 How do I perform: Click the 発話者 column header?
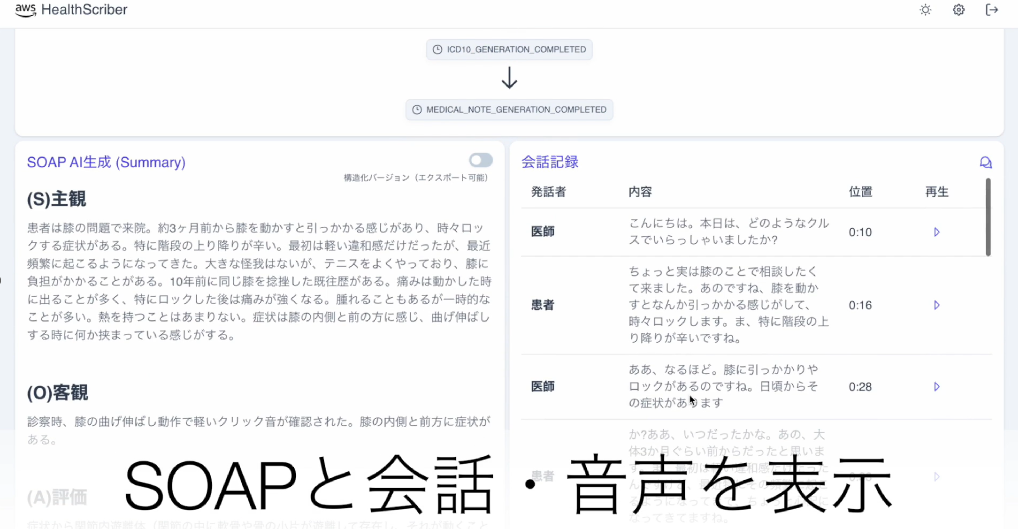(548, 192)
